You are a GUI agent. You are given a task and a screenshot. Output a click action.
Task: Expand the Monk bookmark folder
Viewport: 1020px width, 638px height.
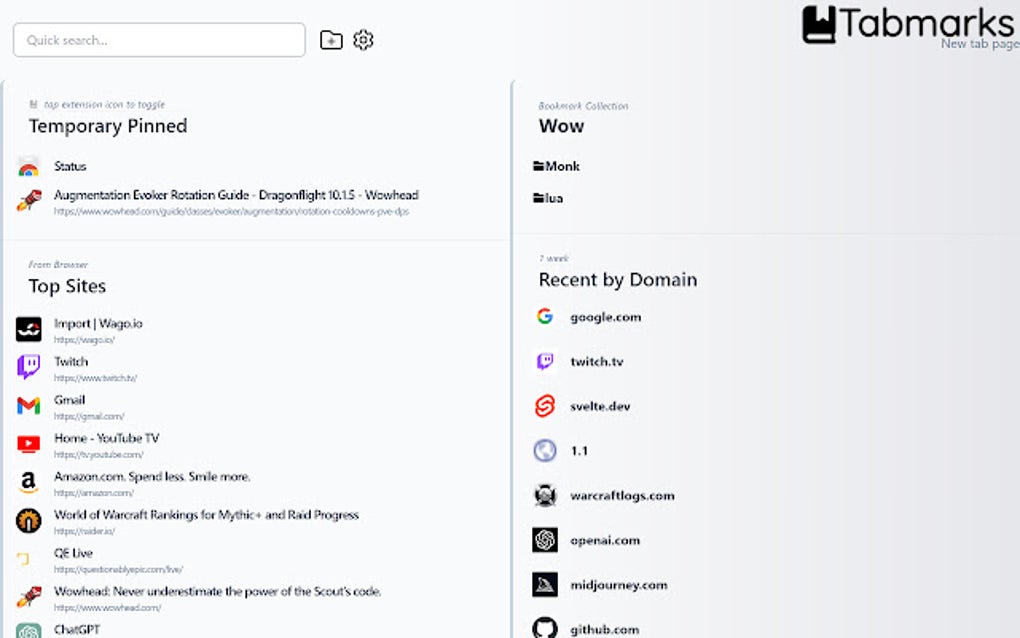click(x=556, y=166)
